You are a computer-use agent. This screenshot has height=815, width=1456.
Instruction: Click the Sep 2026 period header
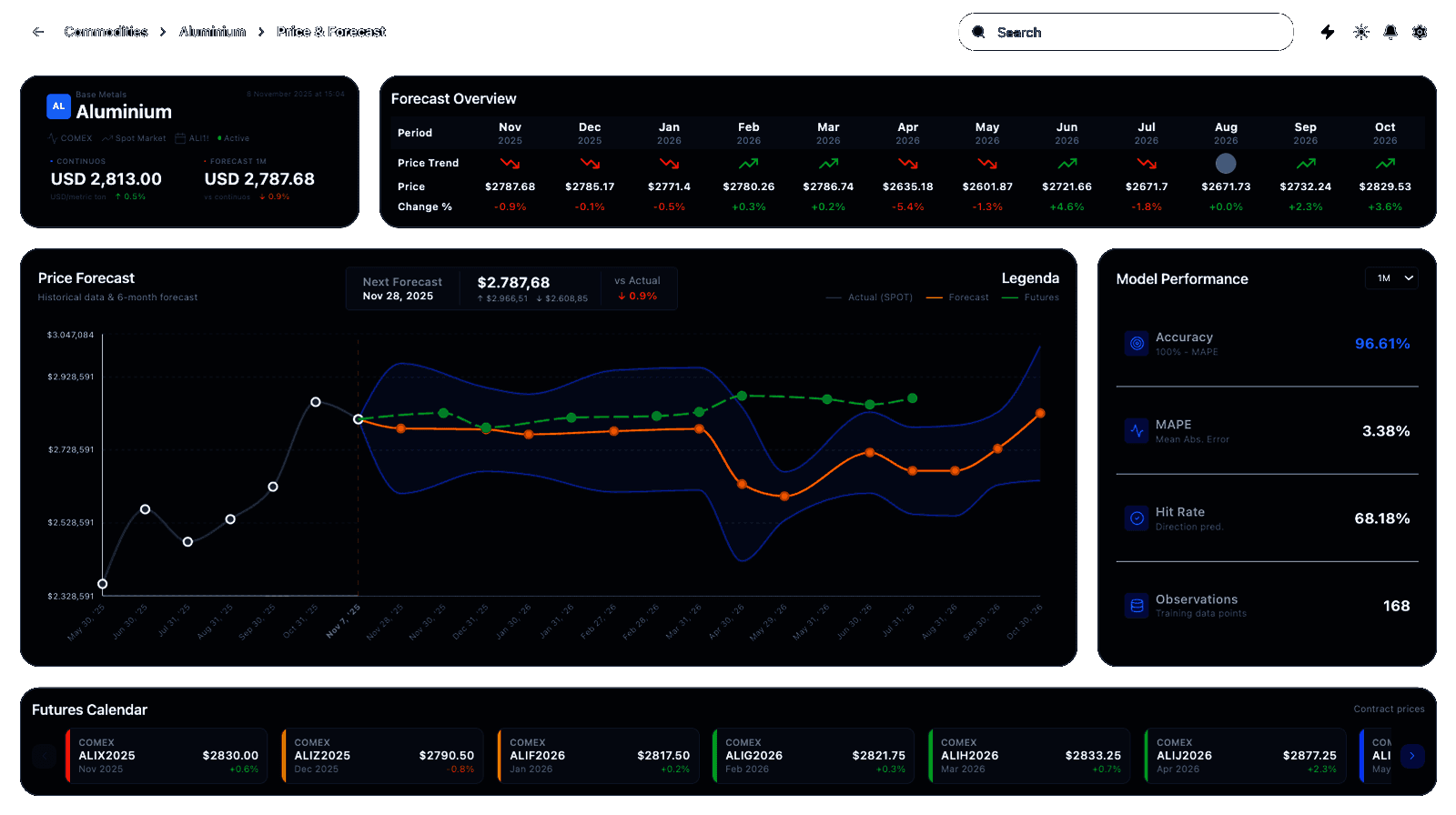[1306, 133]
